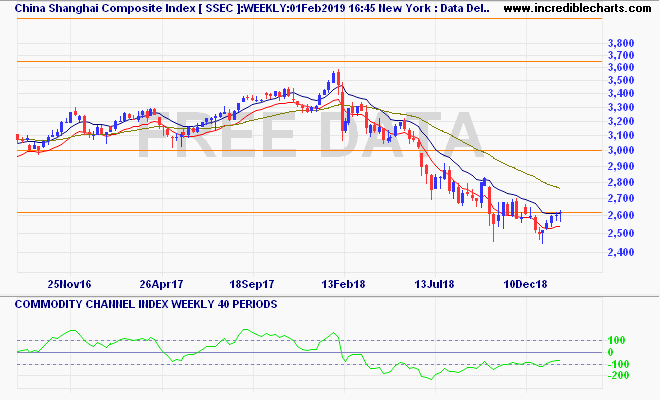Click the 3,300 price axis label

[621, 107]
